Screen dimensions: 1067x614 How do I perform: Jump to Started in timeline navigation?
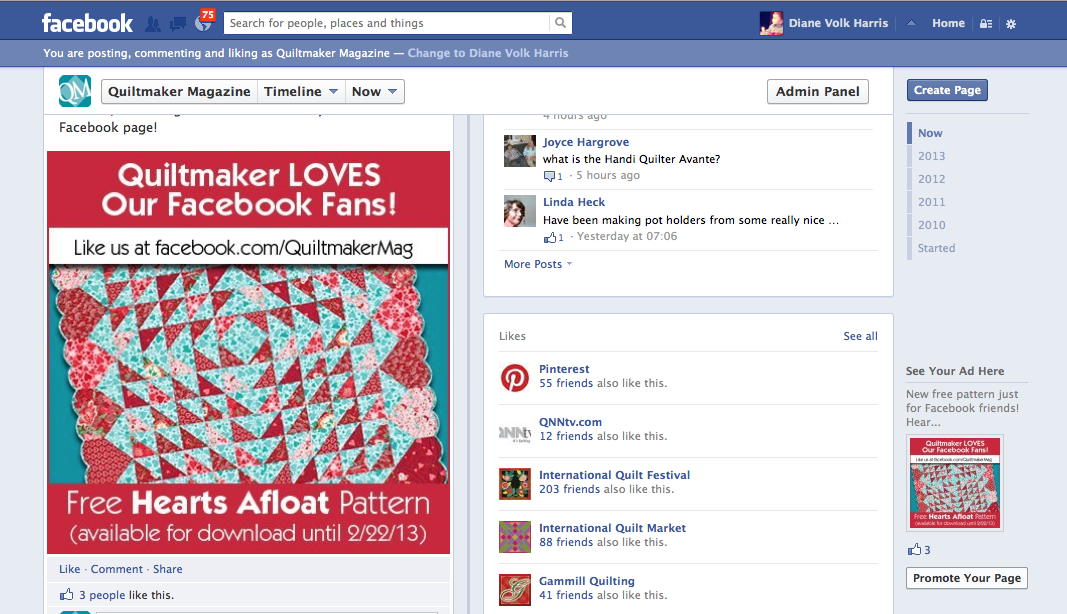click(x=936, y=248)
